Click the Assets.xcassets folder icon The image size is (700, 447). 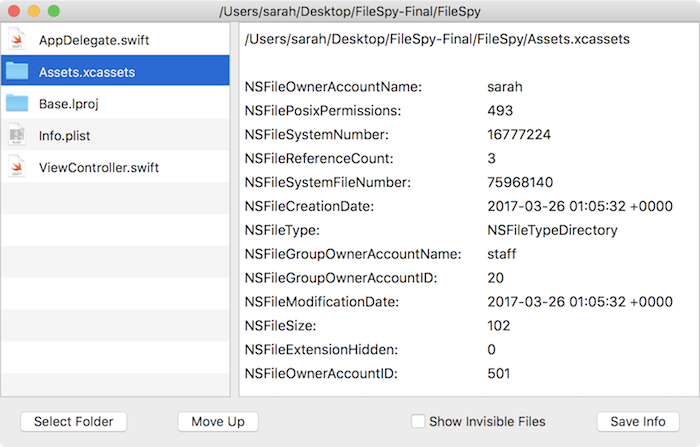coord(17,71)
